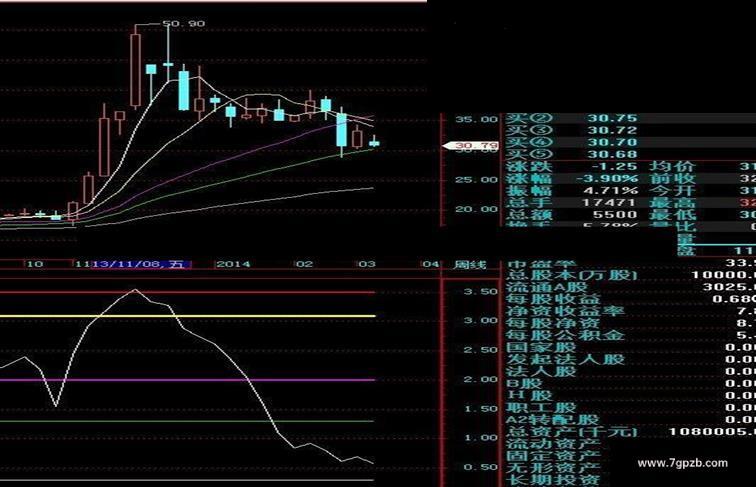Click the 国家股 row
The width and height of the screenshot is (756, 487).
click(x=630, y=347)
